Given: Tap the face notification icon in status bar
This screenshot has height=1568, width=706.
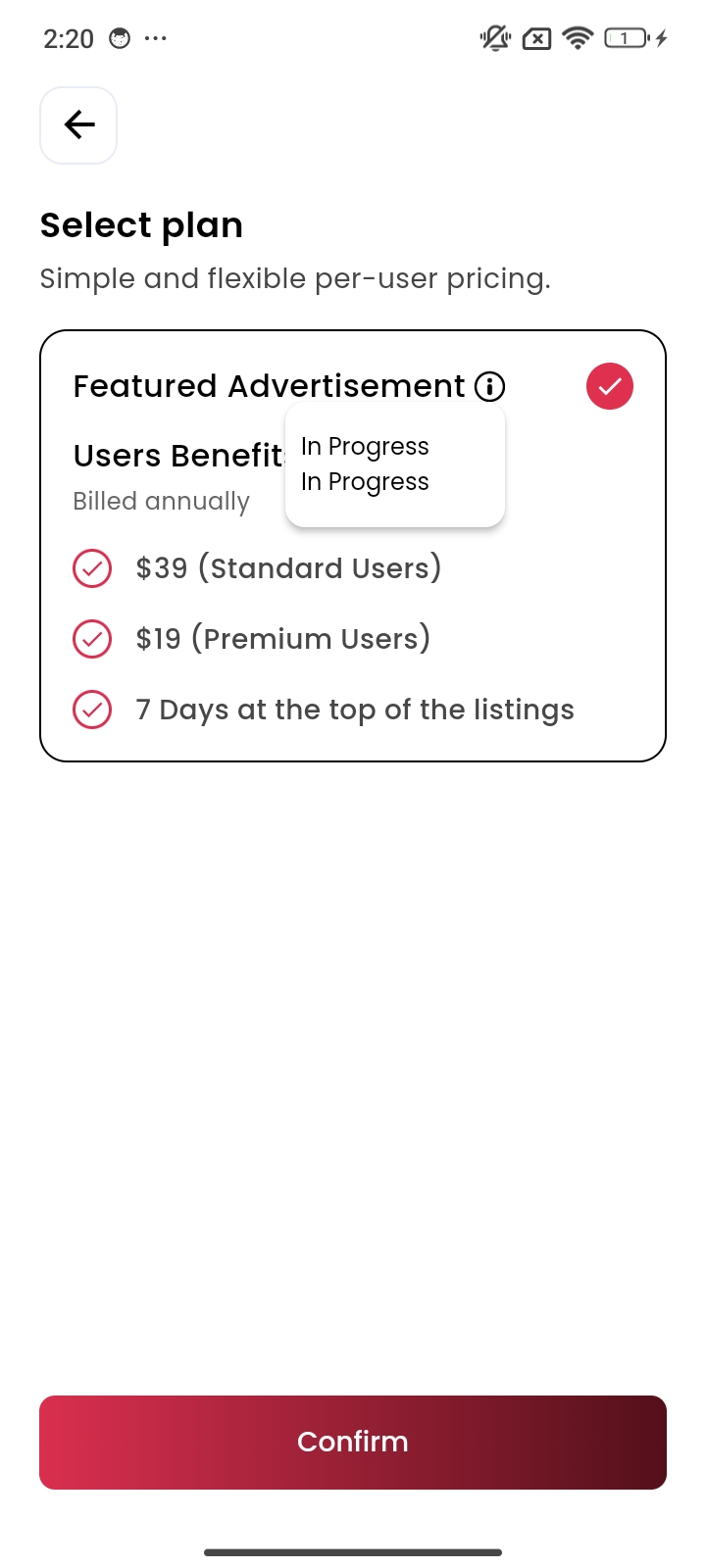Looking at the screenshot, I should (120, 38).
